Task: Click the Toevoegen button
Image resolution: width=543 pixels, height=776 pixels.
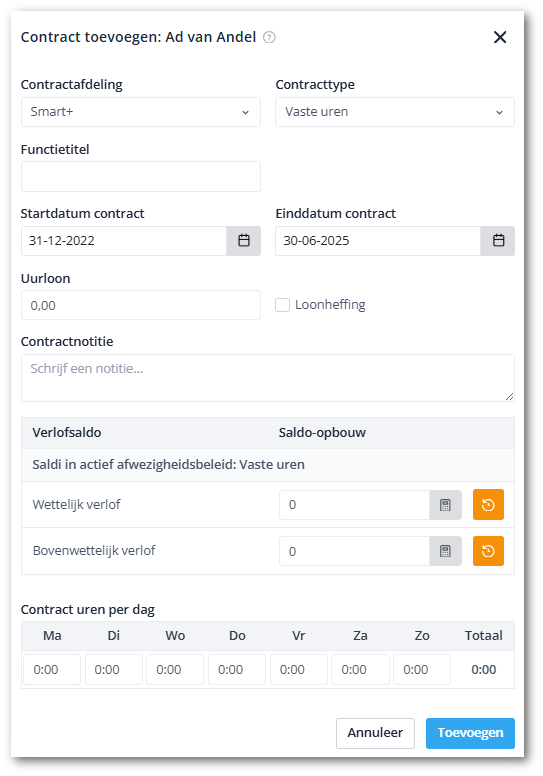Action: tap(470, 733)
